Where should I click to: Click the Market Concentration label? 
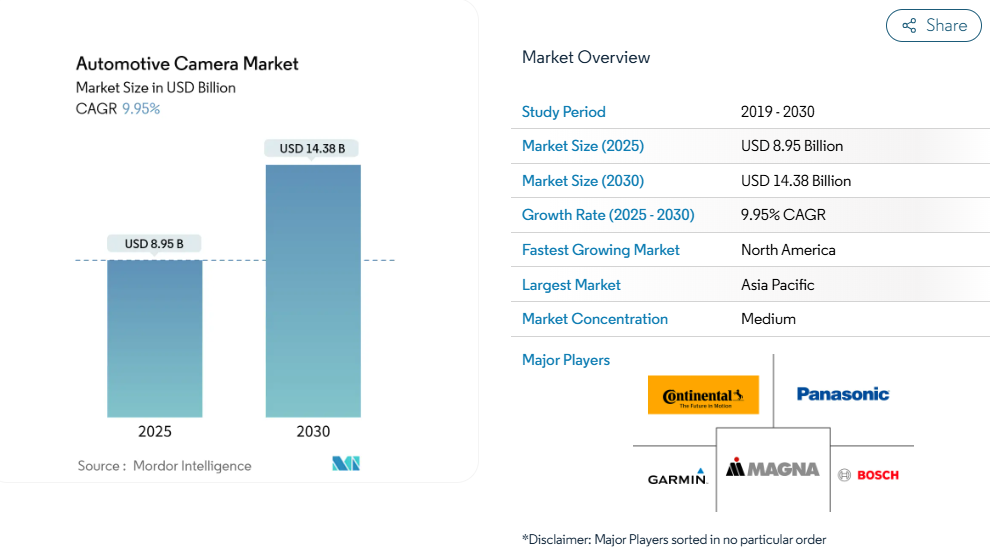[595, 319]
